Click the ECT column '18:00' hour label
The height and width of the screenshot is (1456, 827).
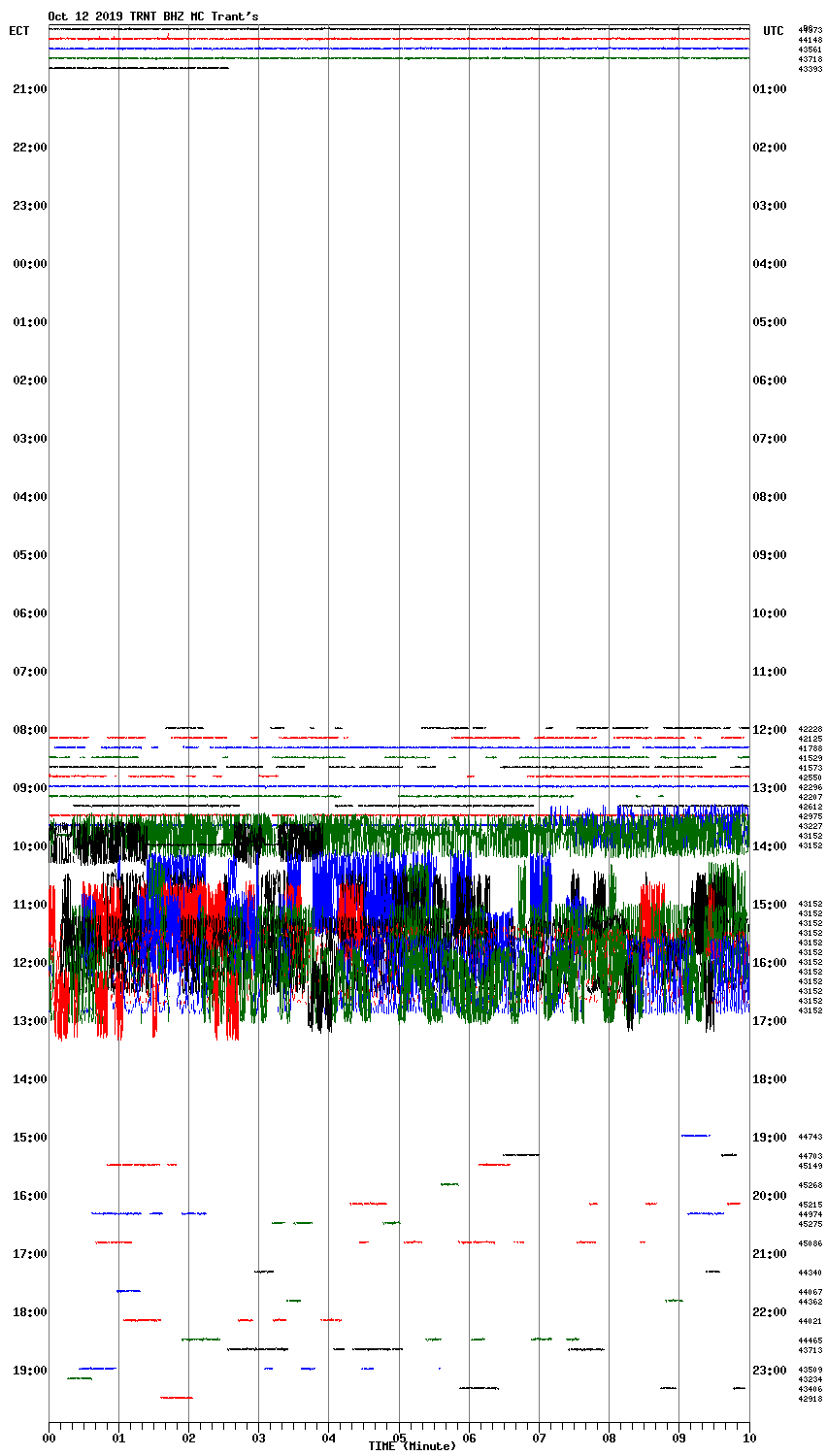pyautogui.click(x=30, y=1312)
